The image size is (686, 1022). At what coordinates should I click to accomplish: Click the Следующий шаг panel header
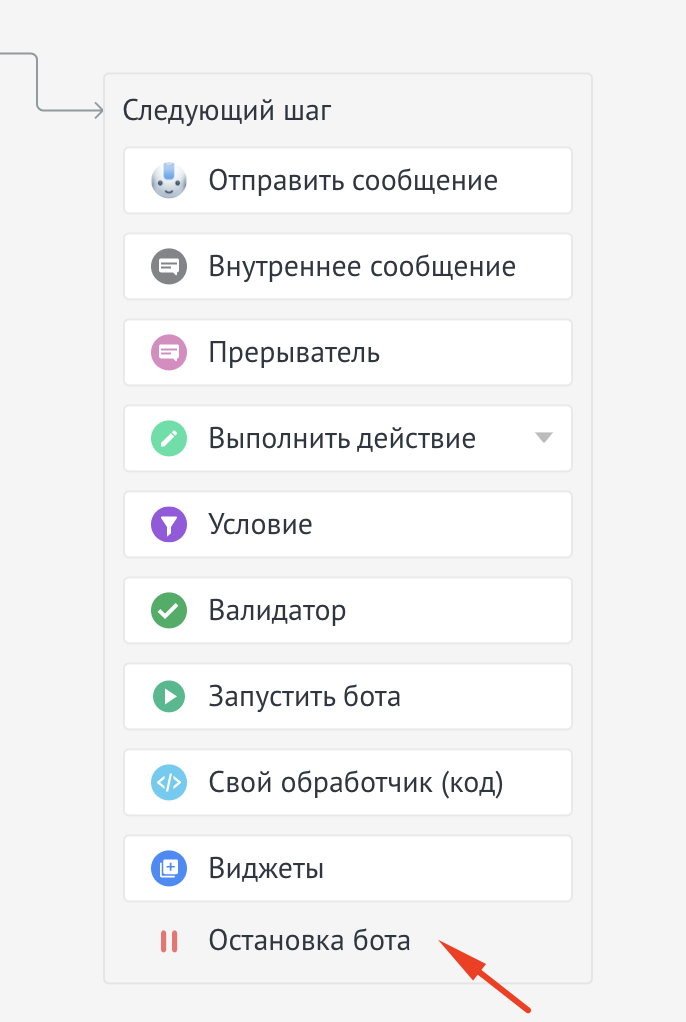click(227, 111)
